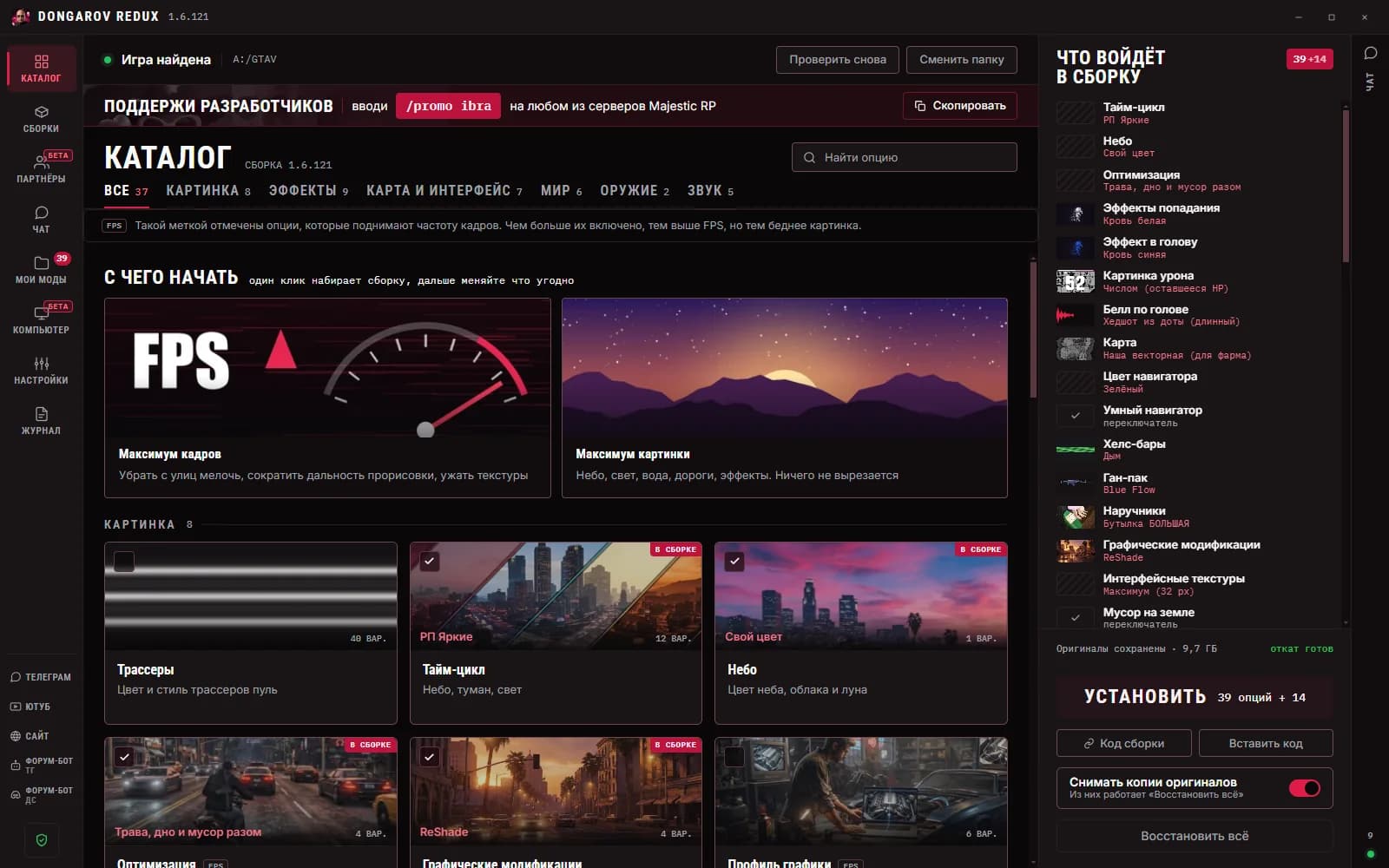Uncheck the Оптимизация card checkbox
Viewport: 1389px width, 868px height.
click(124, 757)
